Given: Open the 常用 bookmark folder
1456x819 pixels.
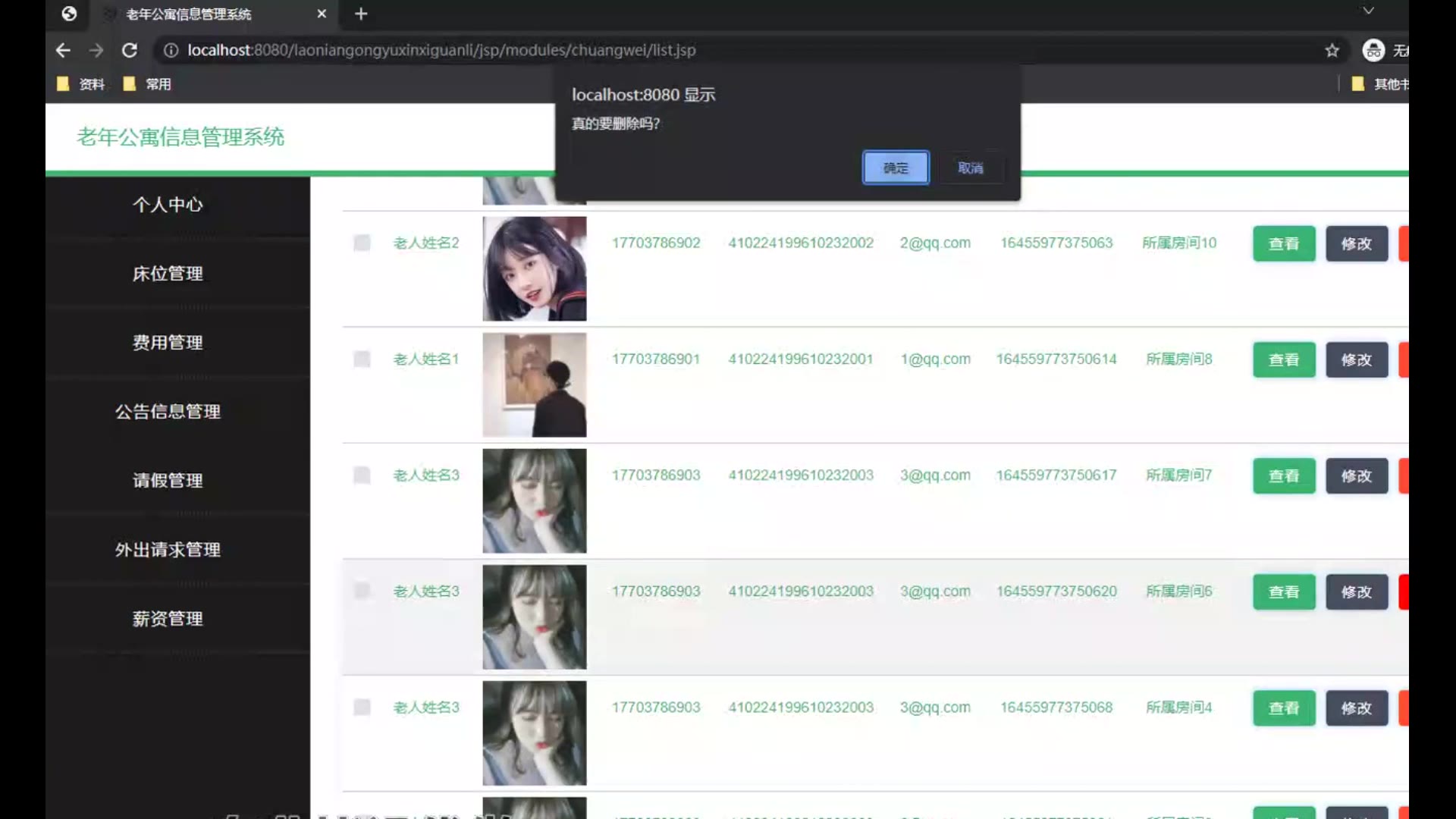Looking at the screenshot, I should click(147, 84).
